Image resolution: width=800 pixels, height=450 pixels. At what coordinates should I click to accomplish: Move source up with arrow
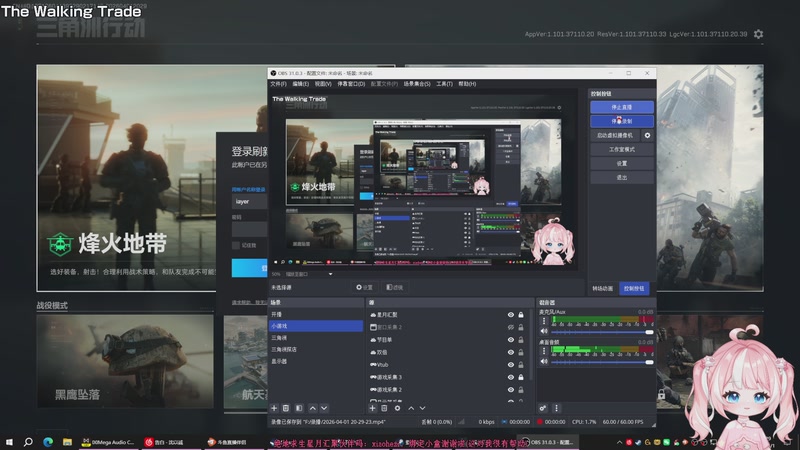(411, 408)
